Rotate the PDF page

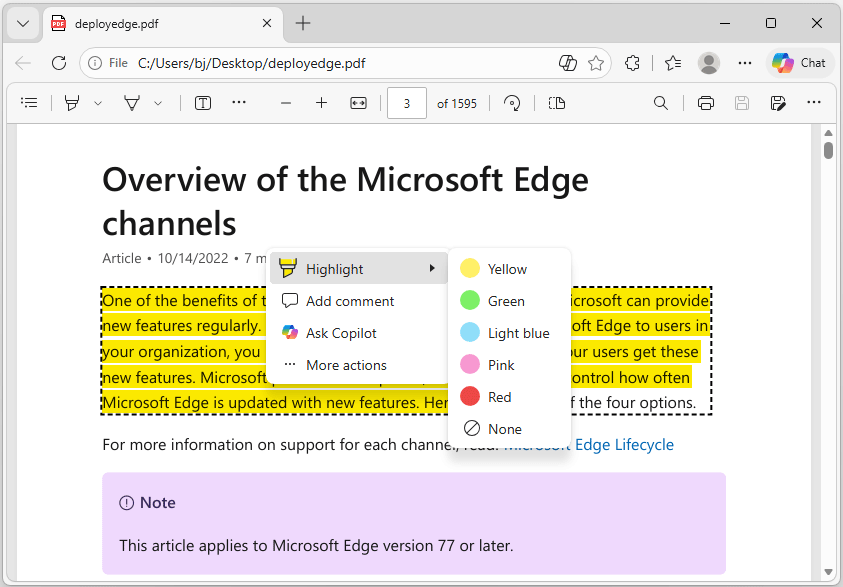(x=512, y=103)
